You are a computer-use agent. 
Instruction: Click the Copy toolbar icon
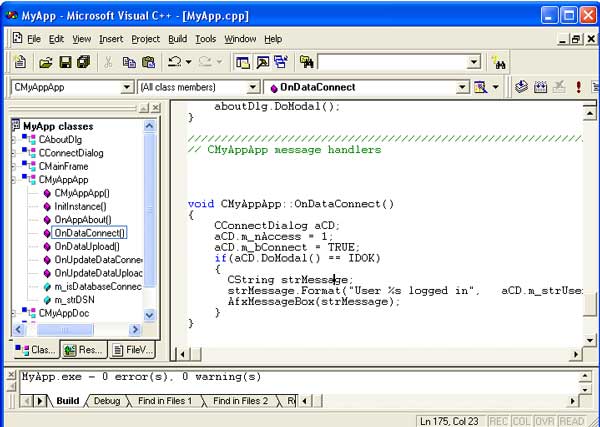[x=129, y=62]
